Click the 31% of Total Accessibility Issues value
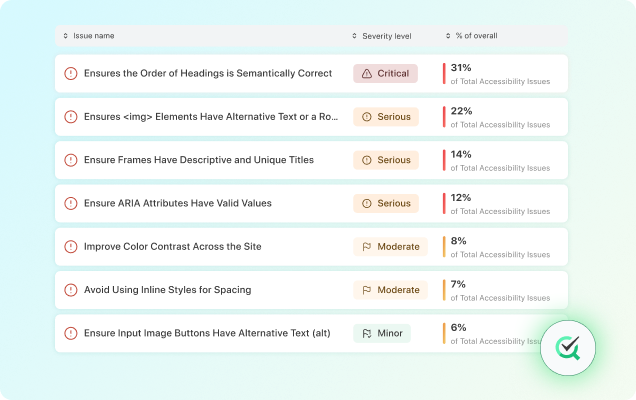The height and width of the screenshot is (400, 636). click(x=461, y=68)
